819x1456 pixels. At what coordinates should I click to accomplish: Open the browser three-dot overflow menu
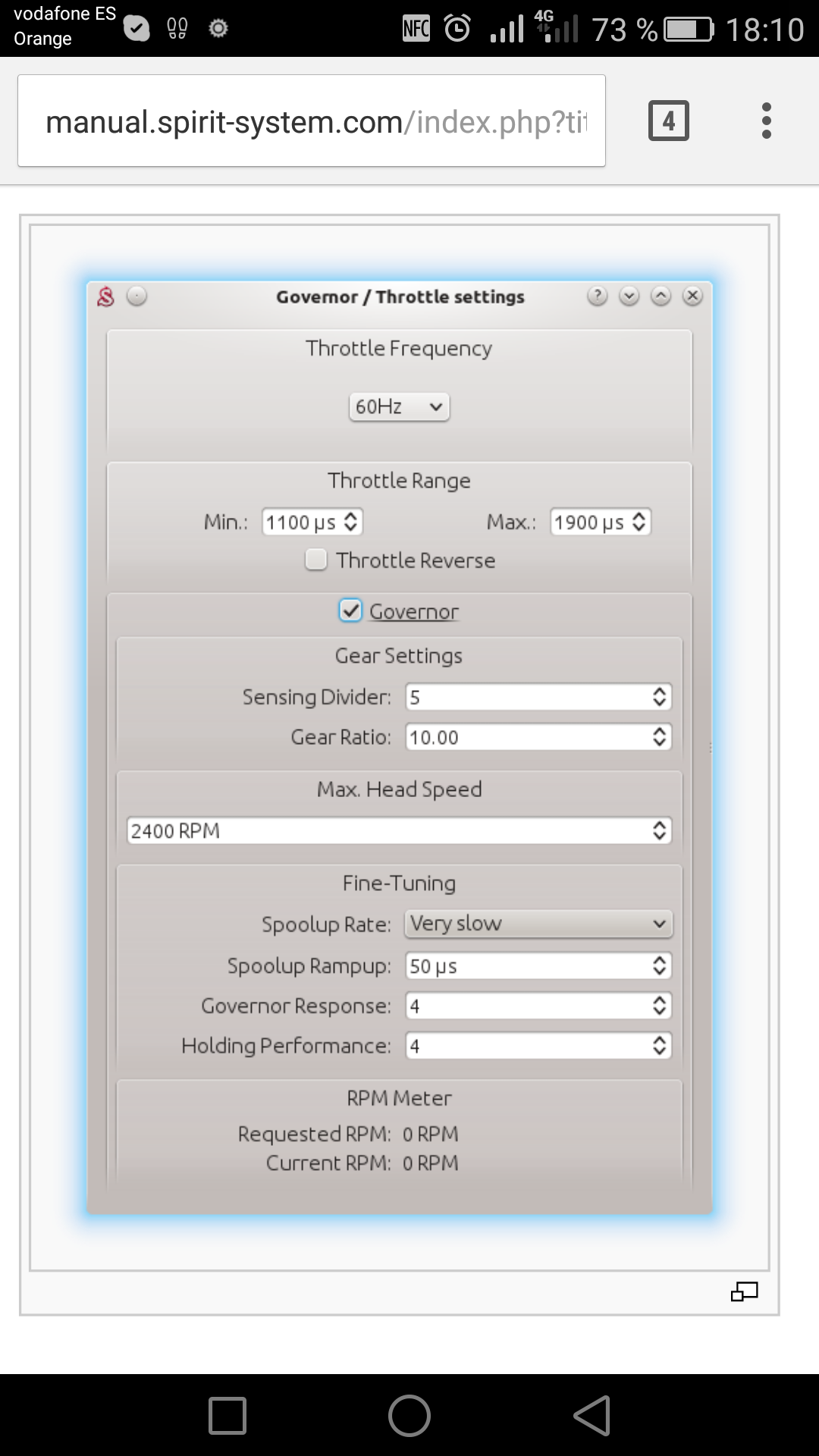pos(766,121)
